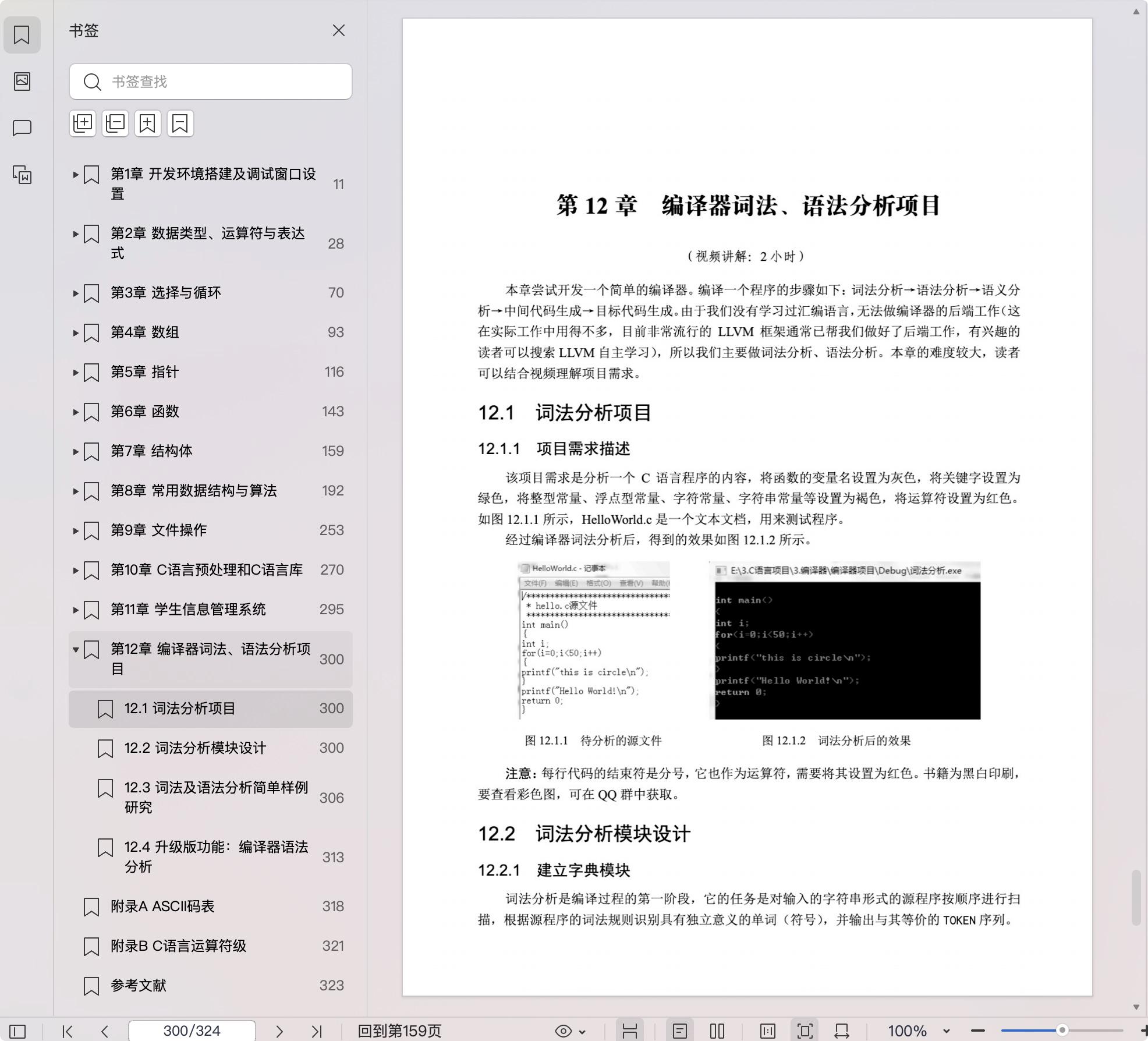The width and height of the screenshot is (1148, 1041).
Task: Click figure 12.1.1 HelloWorld.c image
Action: click(x=594, y=640)
